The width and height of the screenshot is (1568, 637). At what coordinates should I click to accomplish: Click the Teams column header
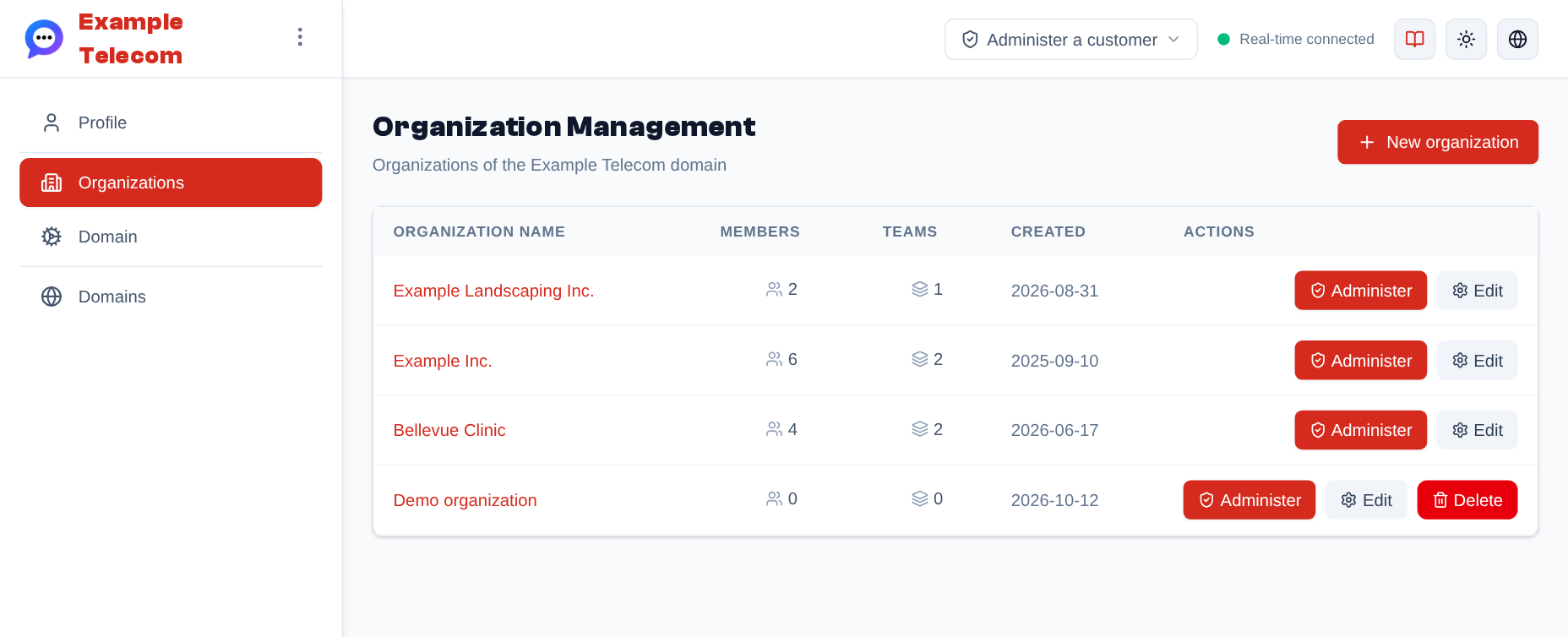coord(910,231)
